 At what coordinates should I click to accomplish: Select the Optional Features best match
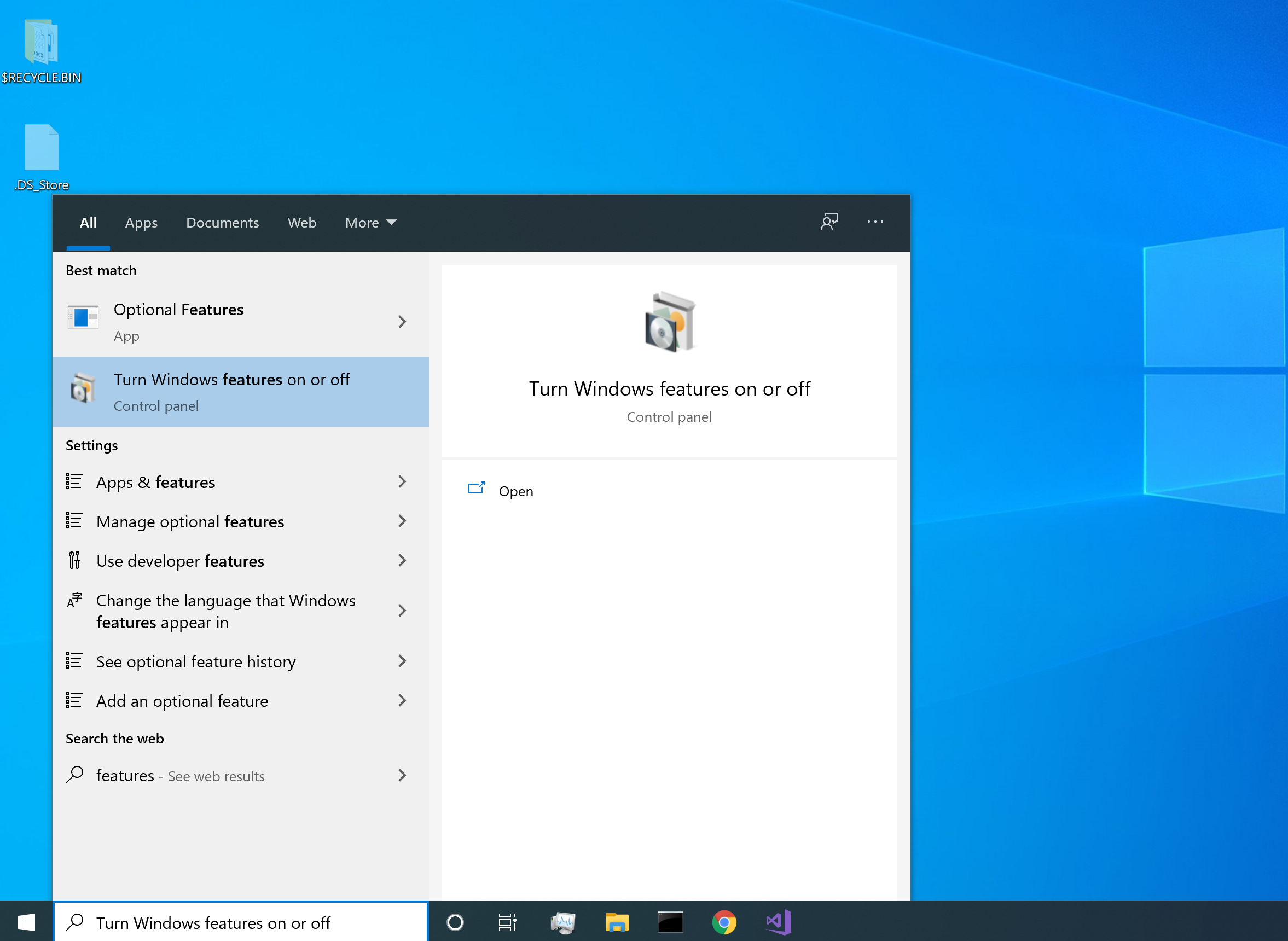[x=240, y=322]
